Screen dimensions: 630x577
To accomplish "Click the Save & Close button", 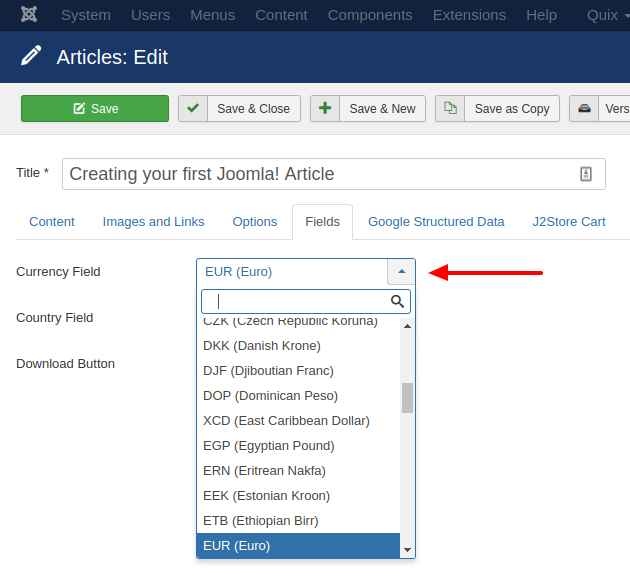I will 239,108.
